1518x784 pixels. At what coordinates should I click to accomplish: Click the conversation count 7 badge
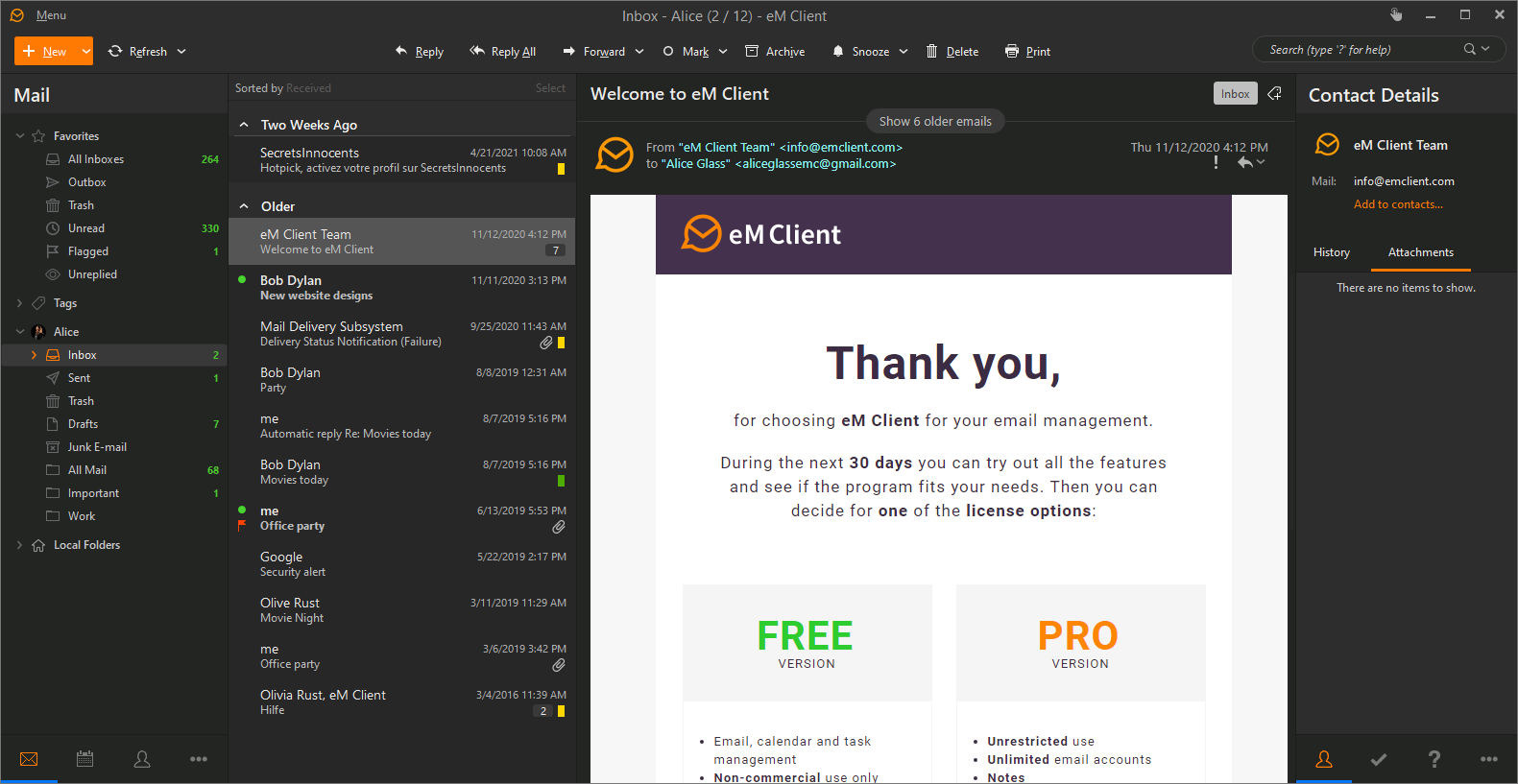point(555,250)
